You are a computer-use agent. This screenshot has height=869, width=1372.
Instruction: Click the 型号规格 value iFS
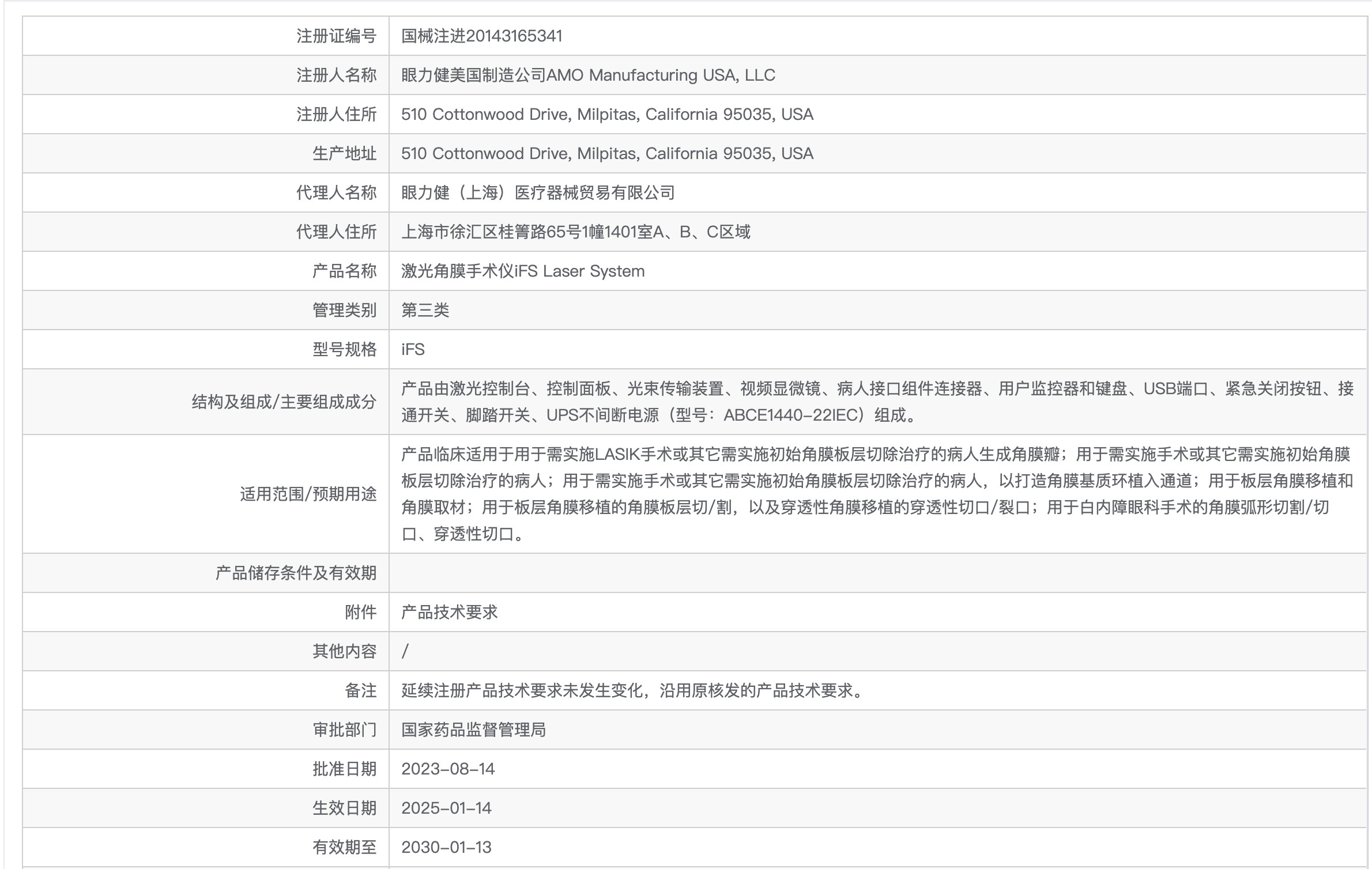[413, 350]
